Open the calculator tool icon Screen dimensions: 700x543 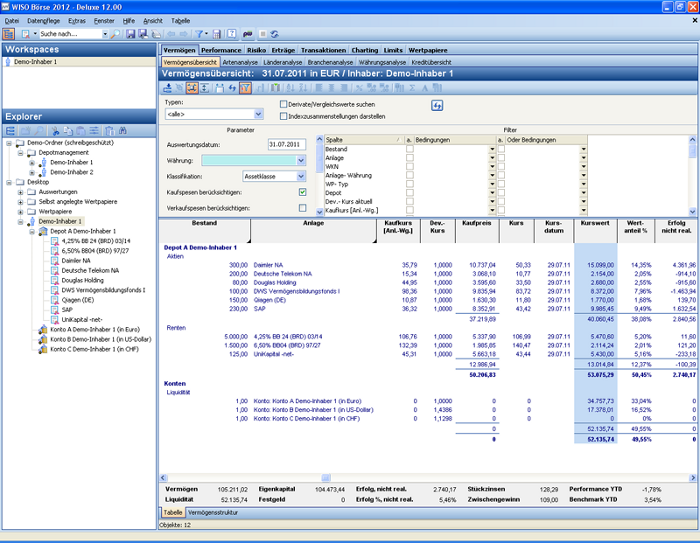[x=217, y=34]
